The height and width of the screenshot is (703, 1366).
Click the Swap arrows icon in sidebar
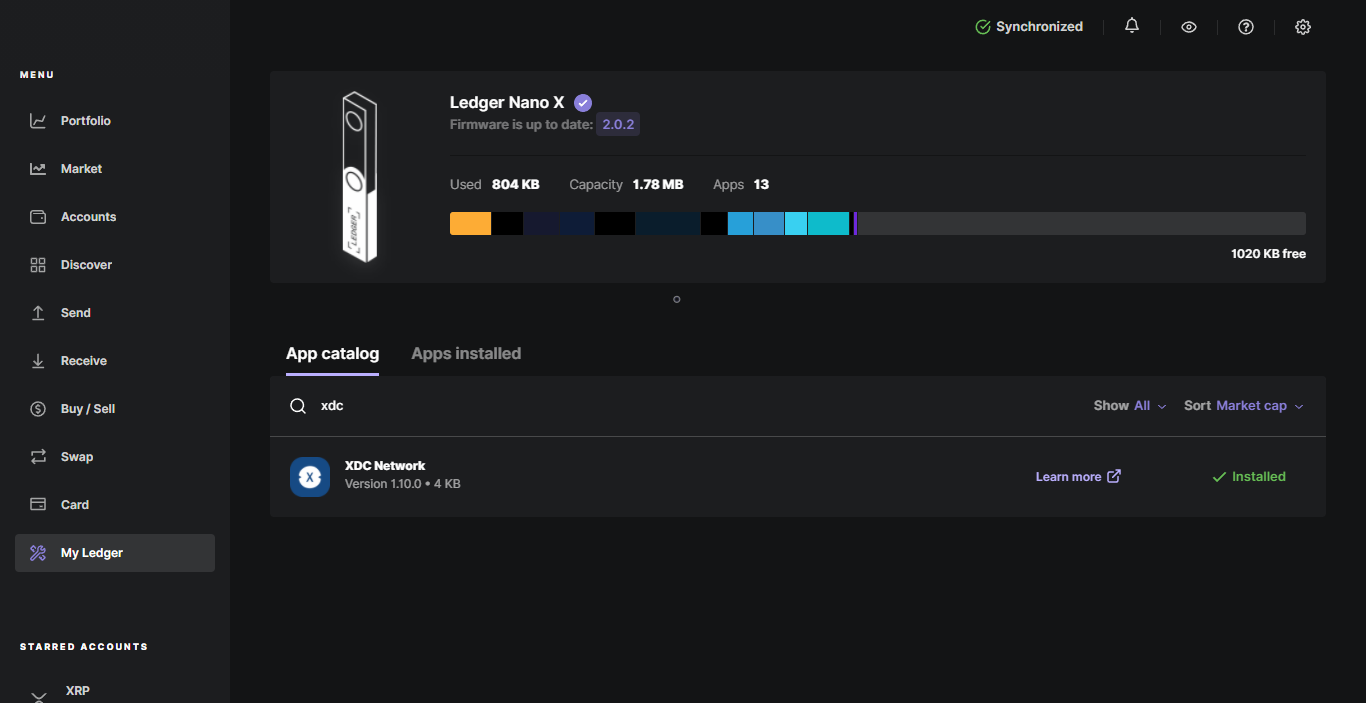(x=38, y=457)
